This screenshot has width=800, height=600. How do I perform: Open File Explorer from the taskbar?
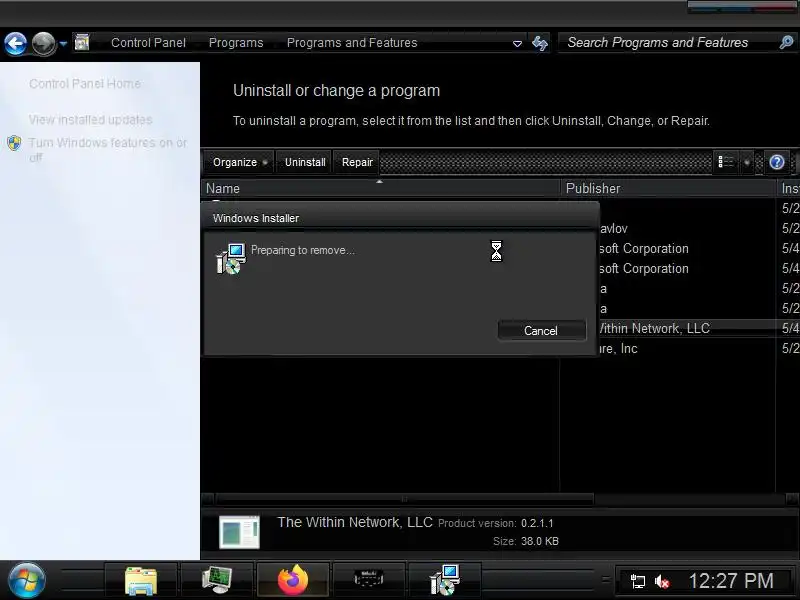pos(141,581)
